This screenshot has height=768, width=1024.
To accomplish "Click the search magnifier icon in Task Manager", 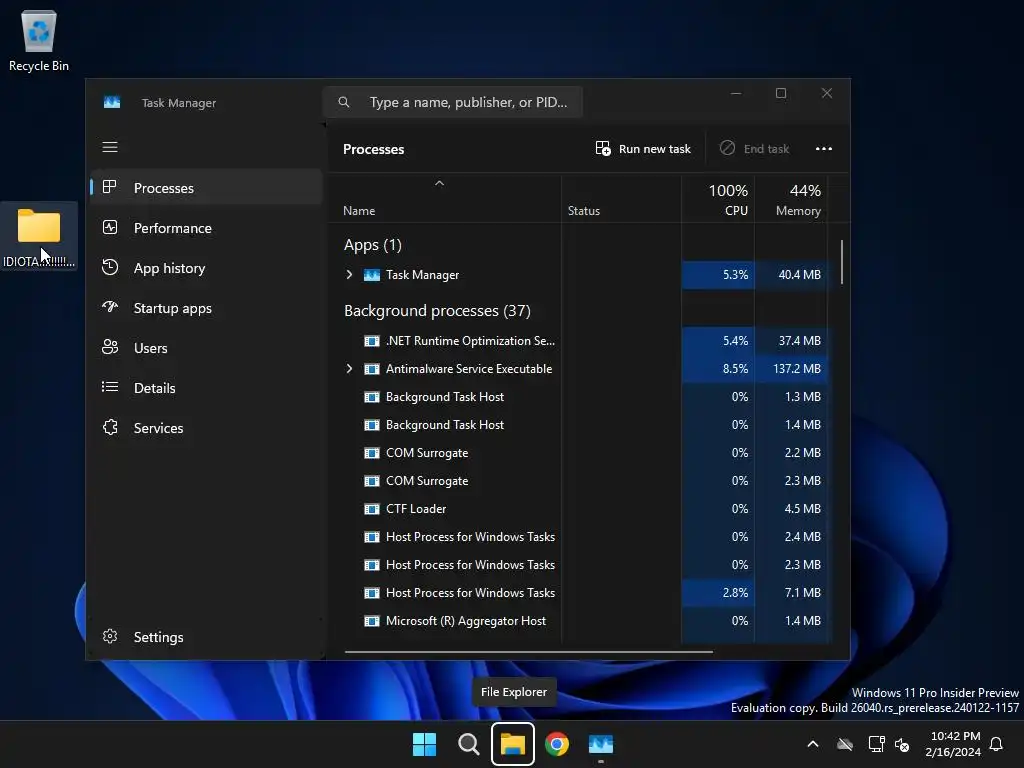I will (344, 102).
